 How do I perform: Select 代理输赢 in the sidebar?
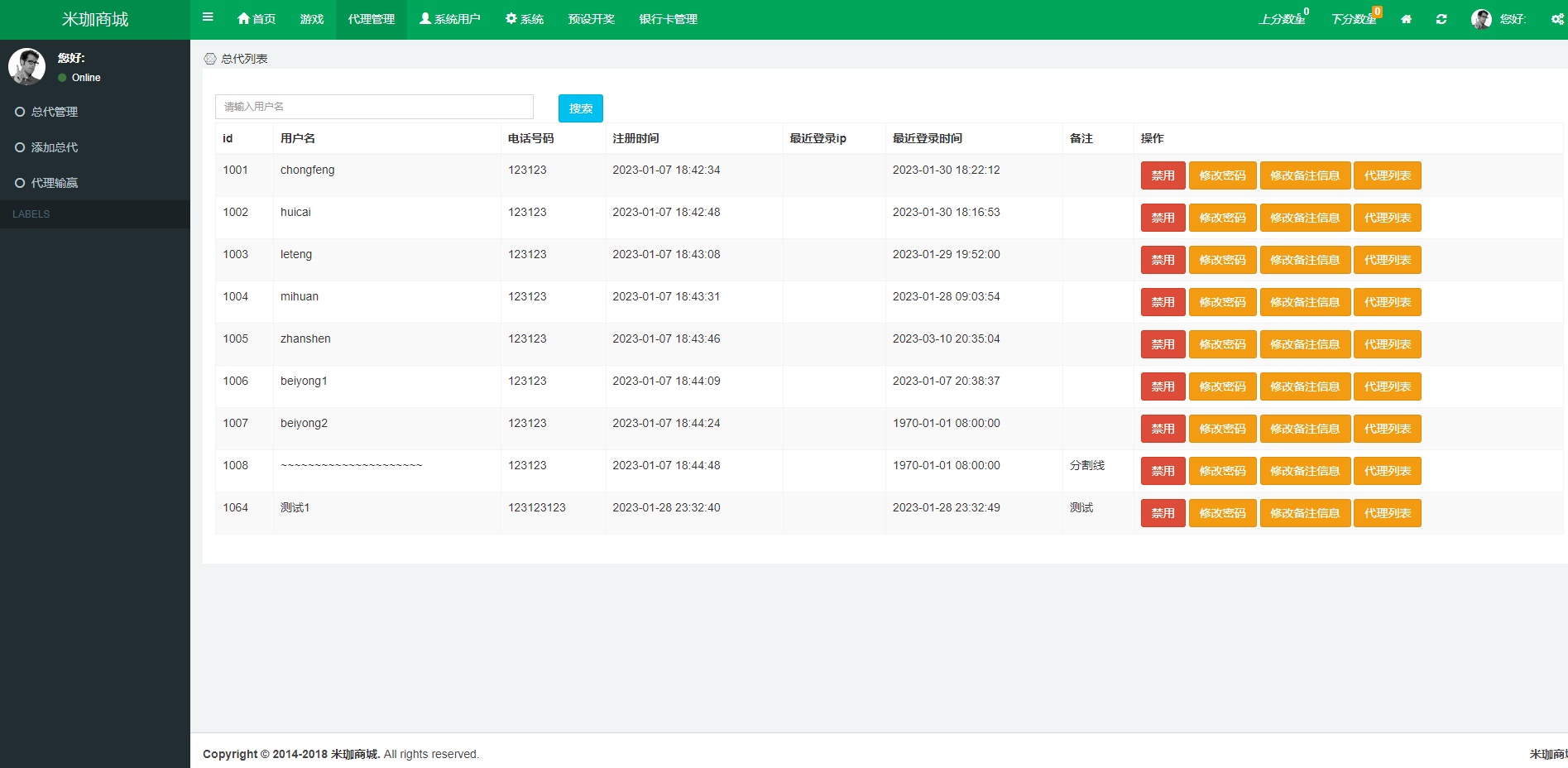pyautogui.click(x=55, y=183)
